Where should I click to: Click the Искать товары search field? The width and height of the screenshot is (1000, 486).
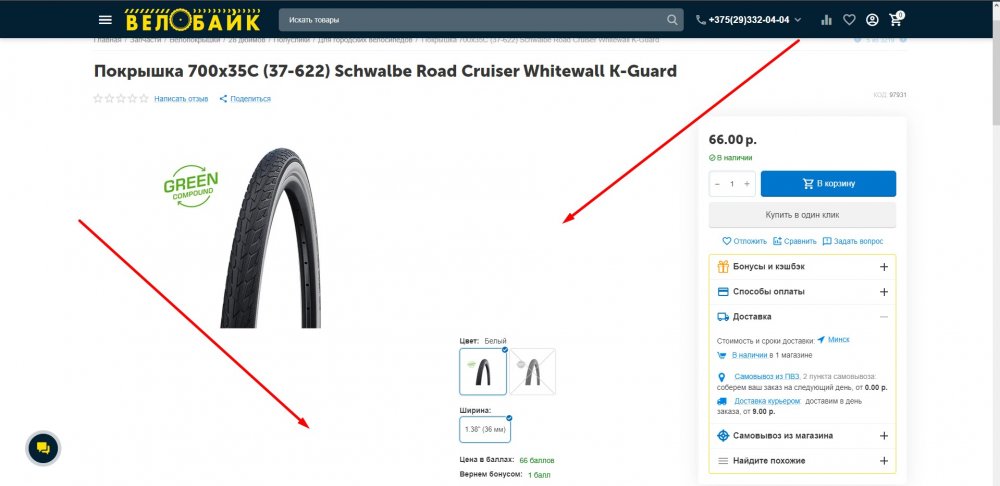click(472, 20)
